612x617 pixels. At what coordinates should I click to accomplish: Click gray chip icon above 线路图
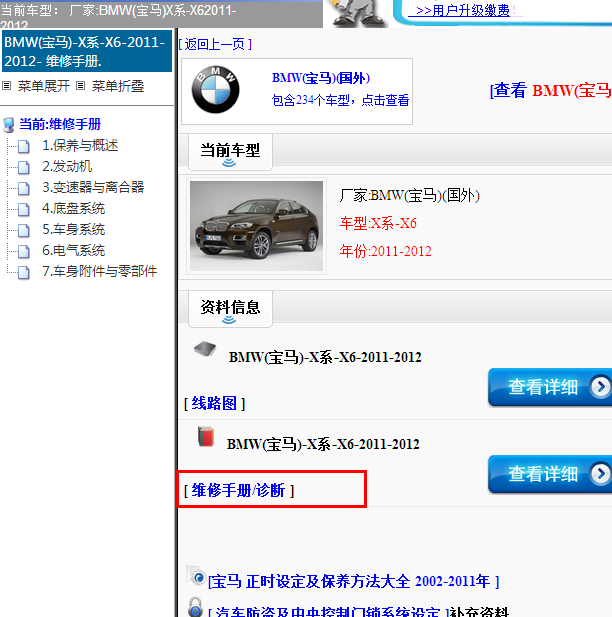click(205, 348)
